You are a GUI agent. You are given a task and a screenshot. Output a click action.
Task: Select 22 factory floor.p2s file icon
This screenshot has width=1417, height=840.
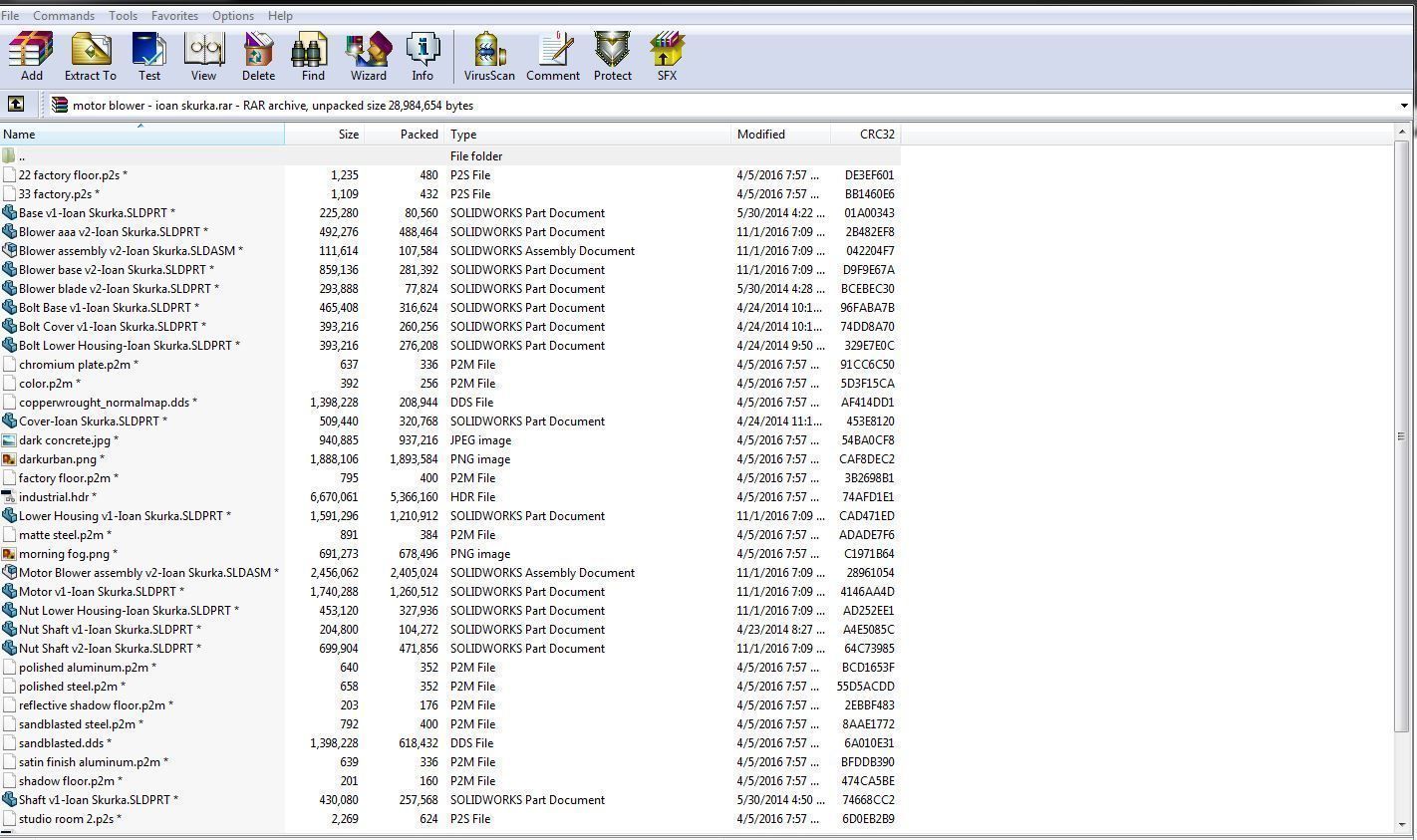pyautogui.click(x=10, y=174)
